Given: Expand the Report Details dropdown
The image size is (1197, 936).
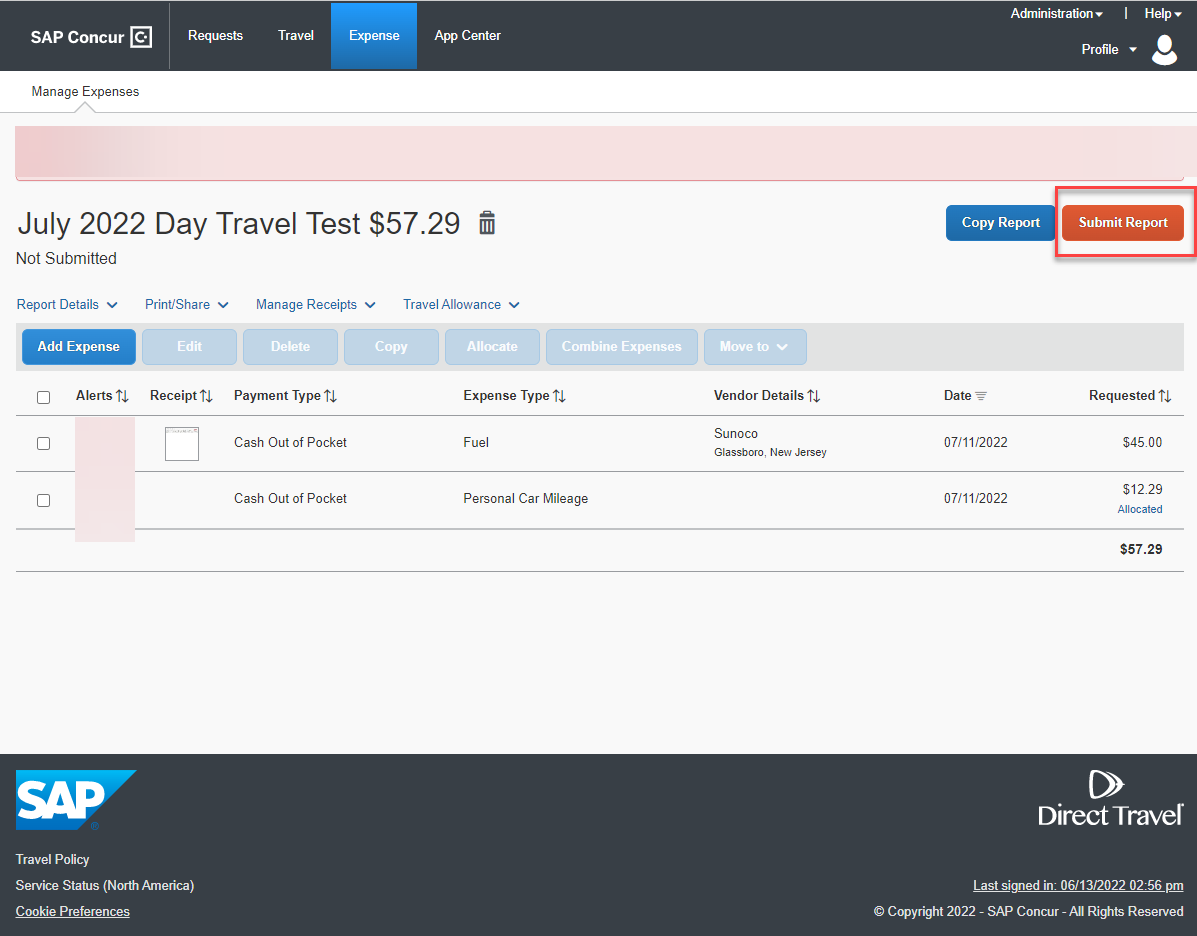Looking at the screenshot, I should point(67,305).
